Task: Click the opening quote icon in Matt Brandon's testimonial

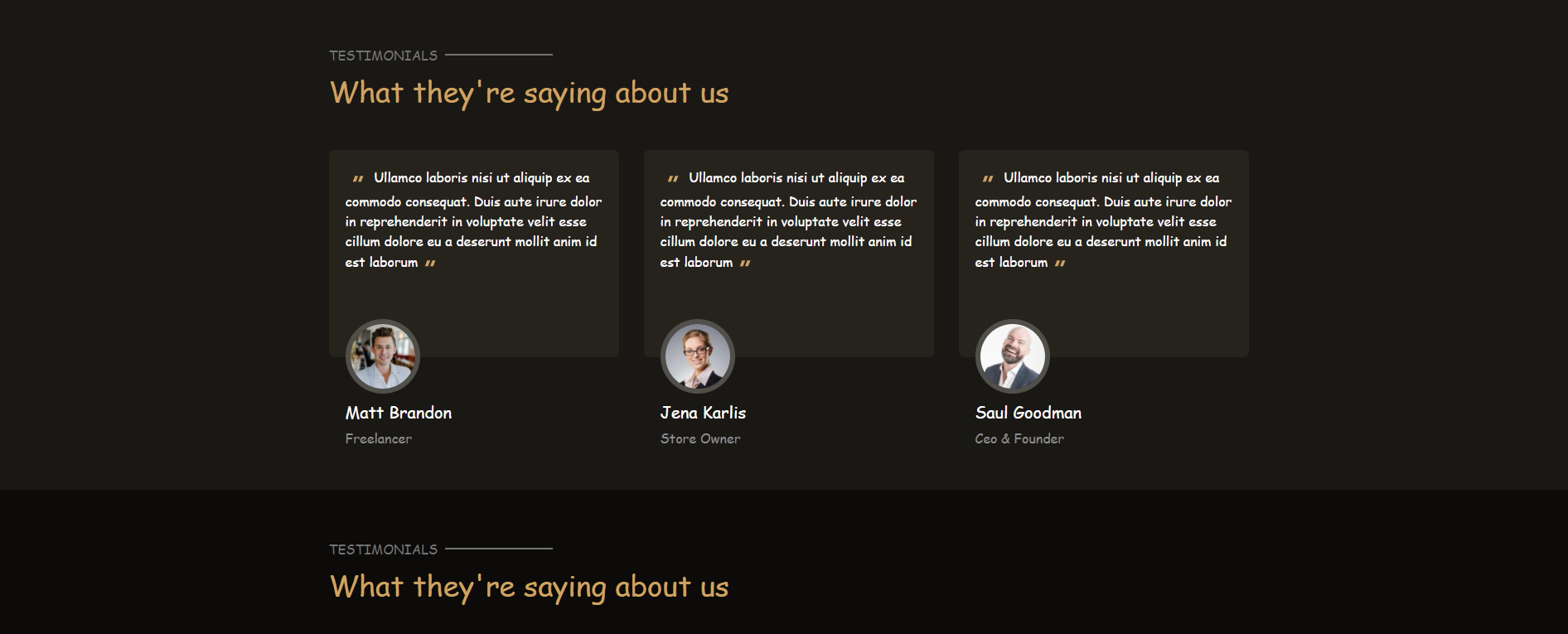Action: tap(358, 179)
